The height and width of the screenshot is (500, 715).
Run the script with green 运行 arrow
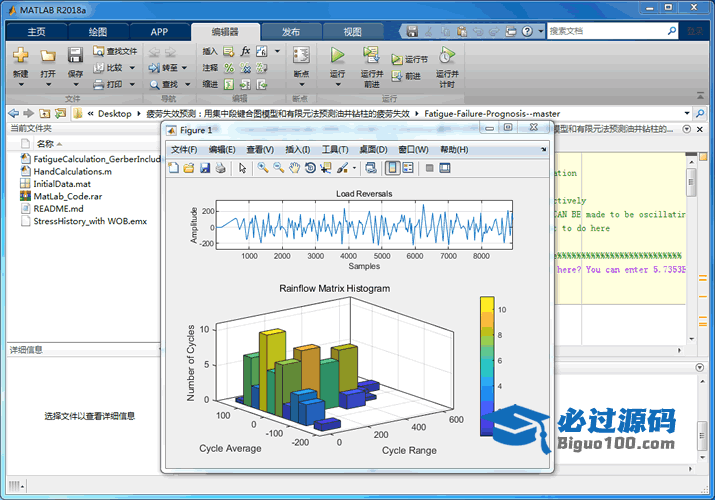pos(337,55)
